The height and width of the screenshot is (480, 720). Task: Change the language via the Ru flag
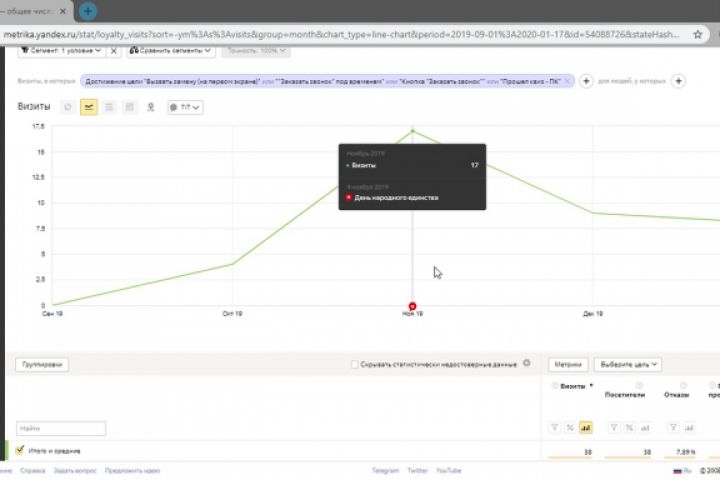pyautogui.click(x=682, y=471)
